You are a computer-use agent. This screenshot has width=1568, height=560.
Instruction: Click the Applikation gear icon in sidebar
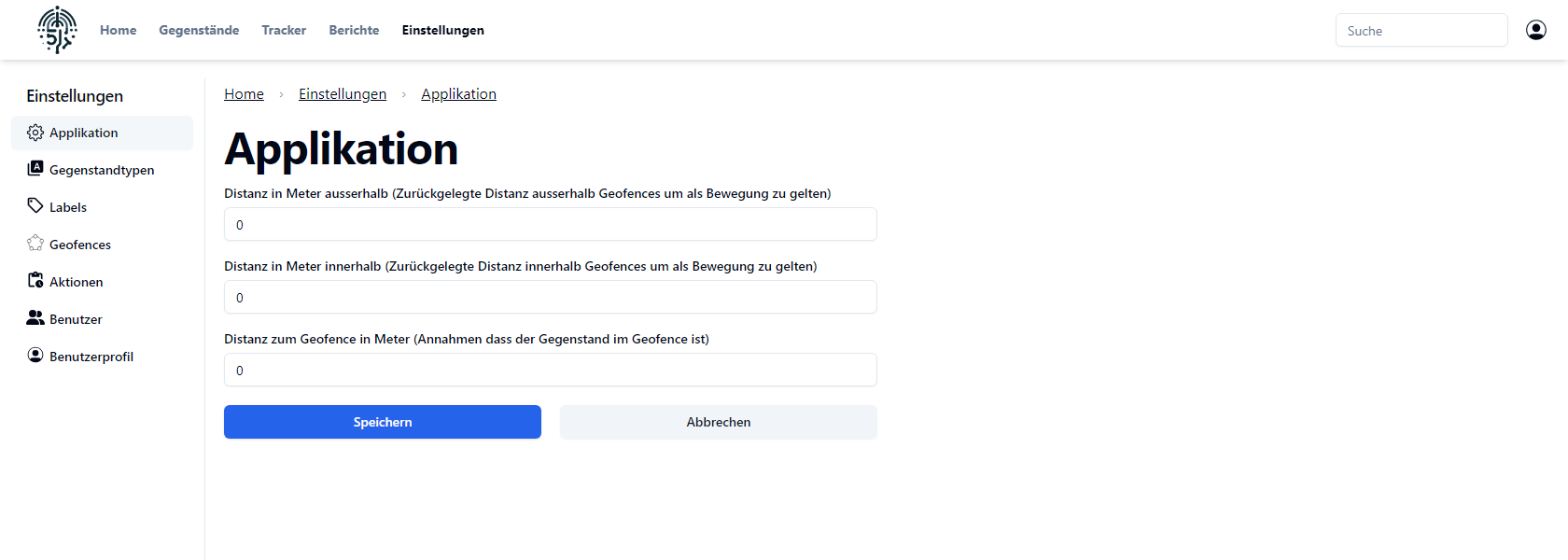coord(35,133)
